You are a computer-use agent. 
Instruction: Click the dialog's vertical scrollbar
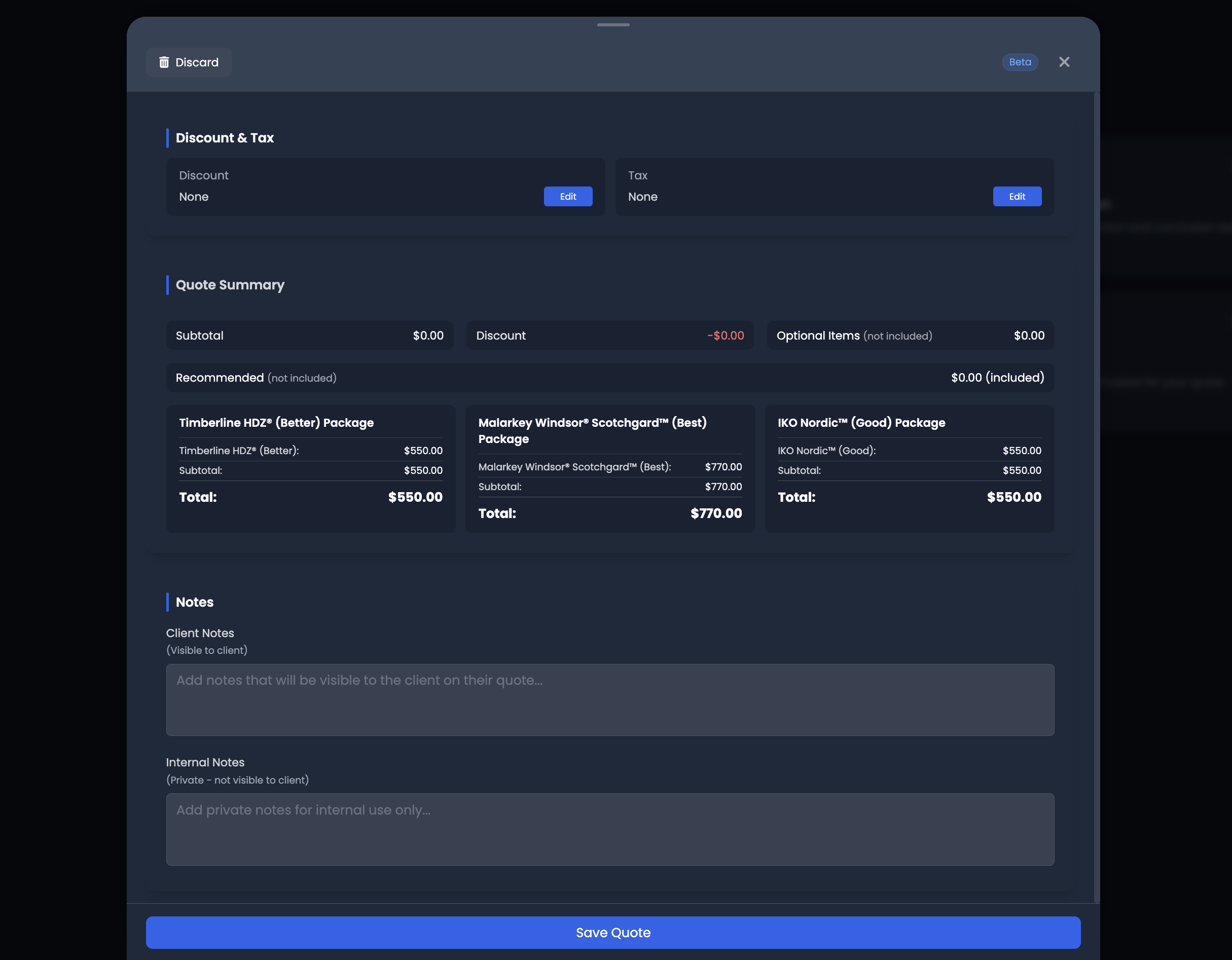click(x=1097, y=496)
